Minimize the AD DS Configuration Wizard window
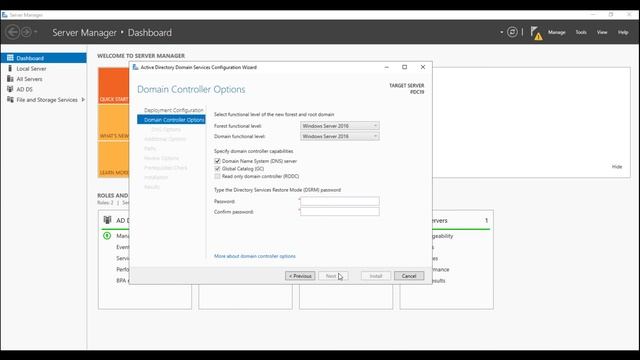 (387, 67)
